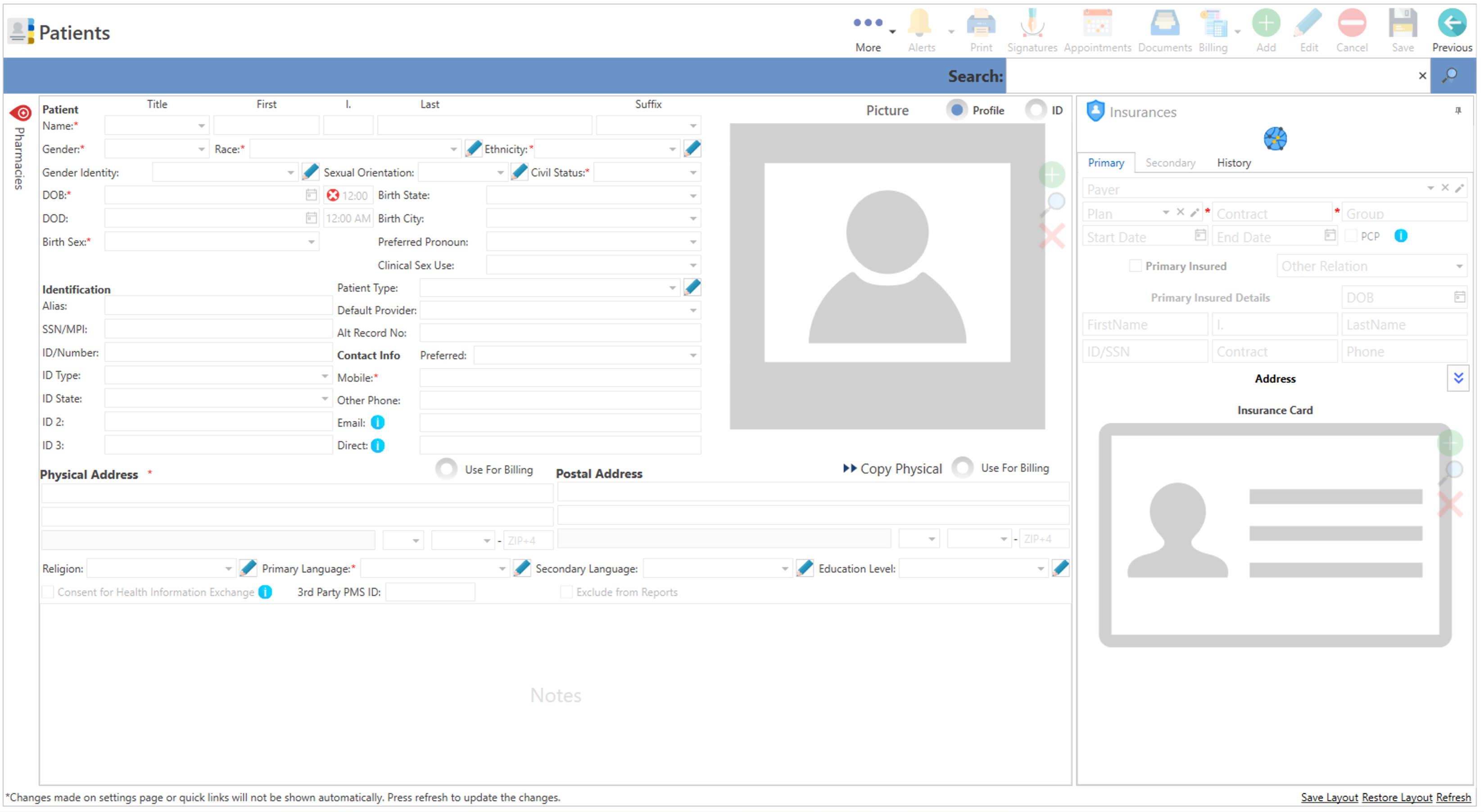Click the edit pencil next to Ethnicity

coord(692,149)
